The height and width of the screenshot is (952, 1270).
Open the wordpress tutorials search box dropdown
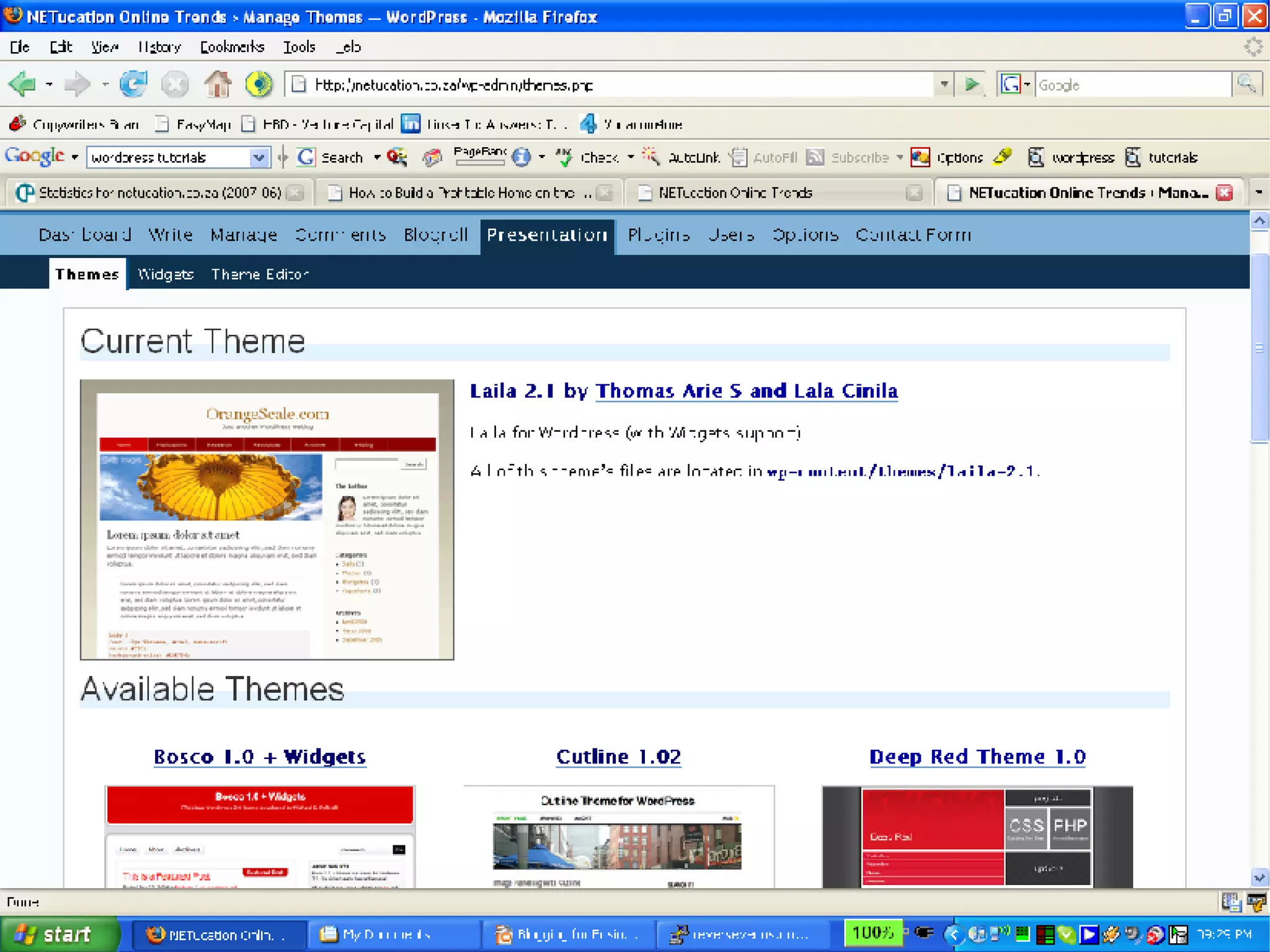[259, 158]
